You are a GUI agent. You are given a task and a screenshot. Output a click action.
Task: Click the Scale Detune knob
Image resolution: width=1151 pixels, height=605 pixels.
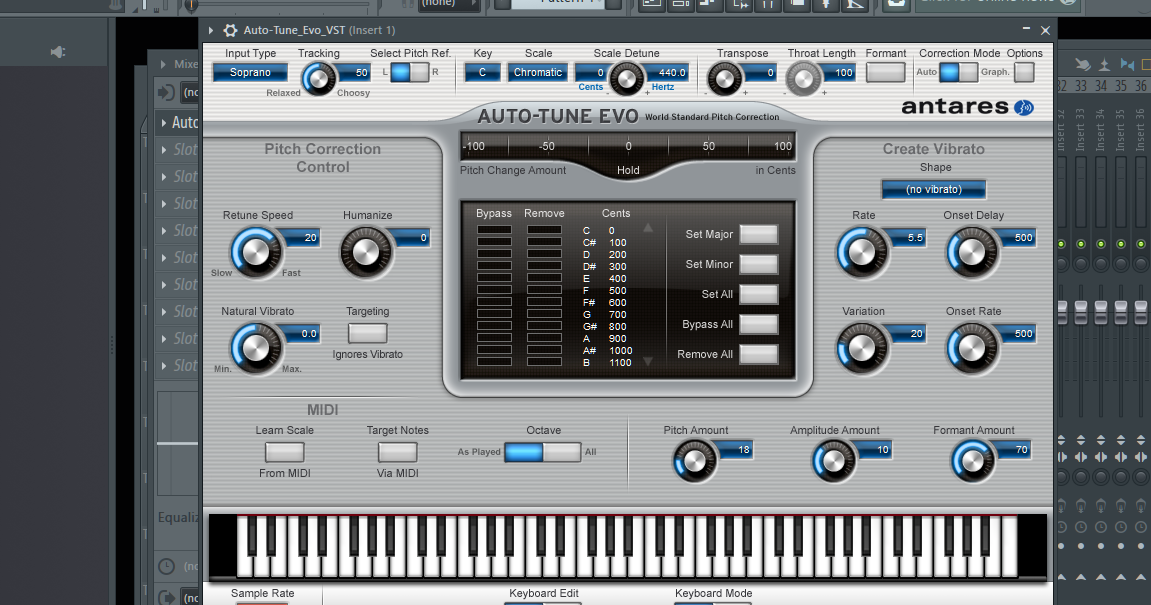(627, 78)
